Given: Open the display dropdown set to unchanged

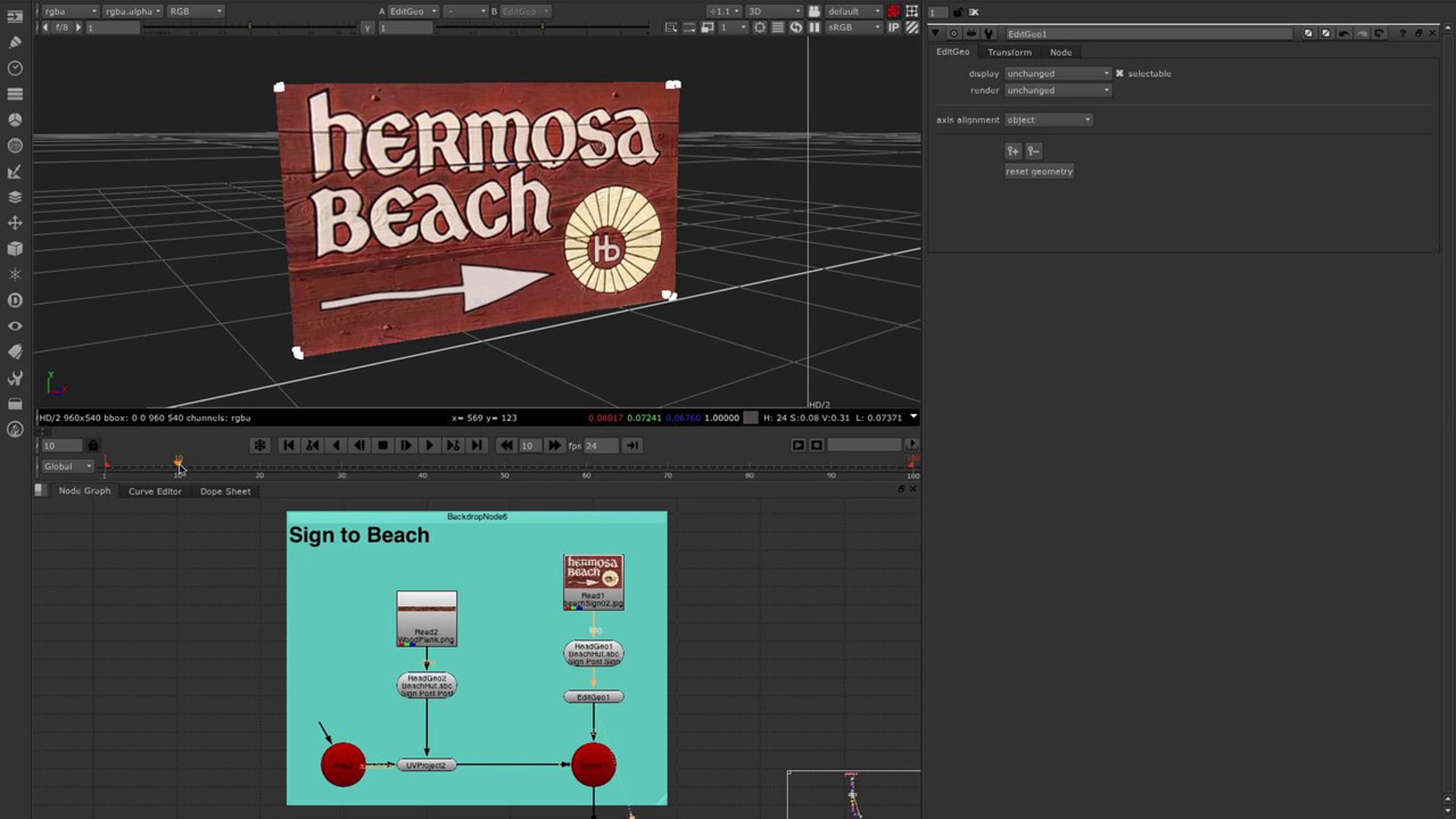Looking at the screenshot, I should point(1058,73).
